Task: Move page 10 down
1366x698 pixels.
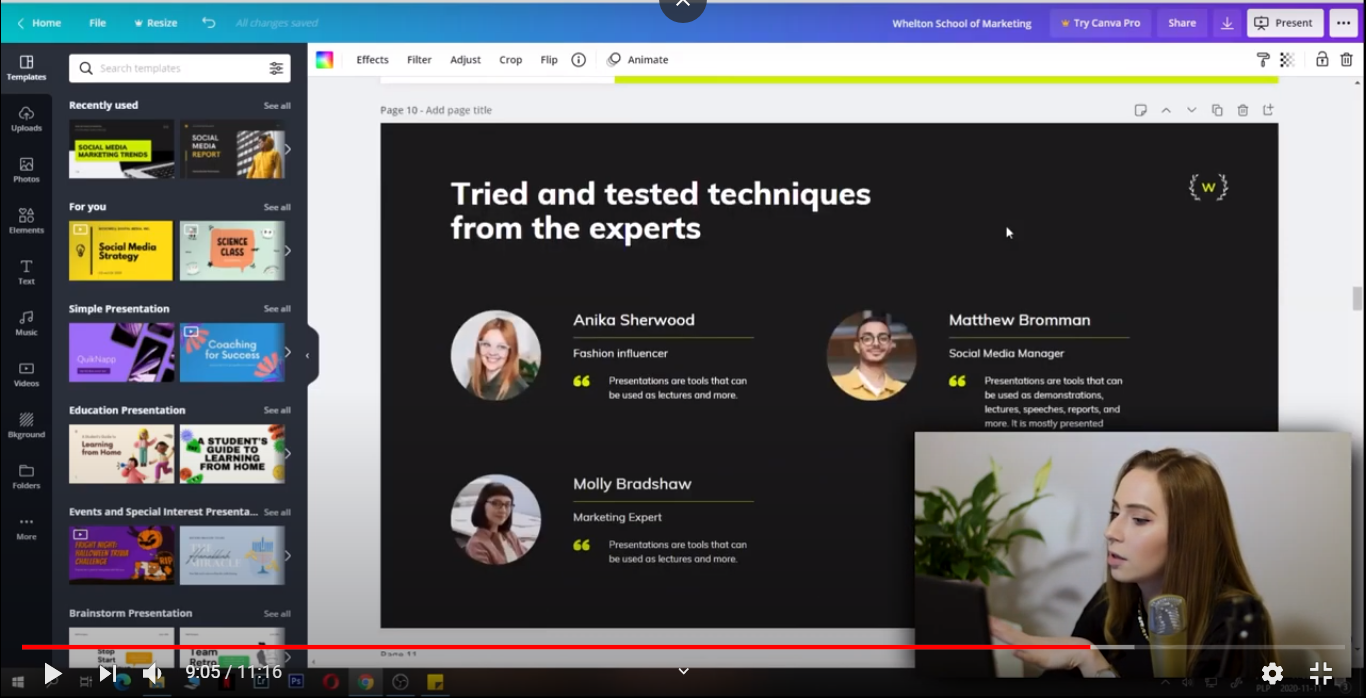Action: pyautogui.click(x=1191, y=110)
